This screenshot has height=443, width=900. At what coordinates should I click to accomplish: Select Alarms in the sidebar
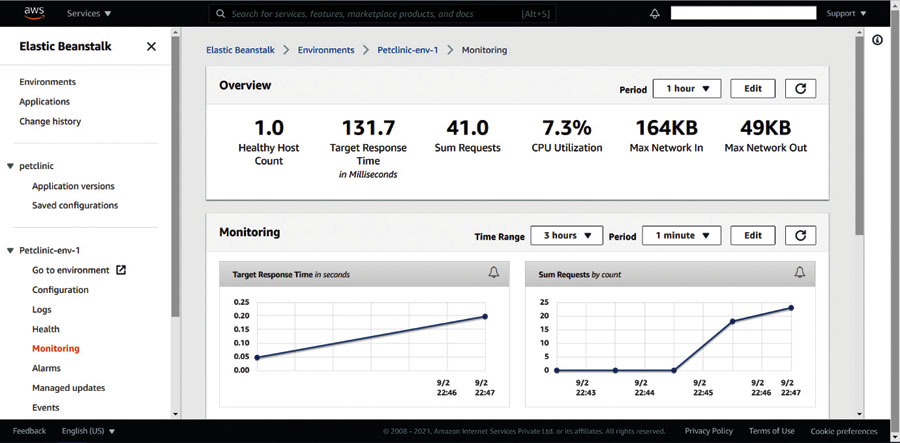click(46, 368)
